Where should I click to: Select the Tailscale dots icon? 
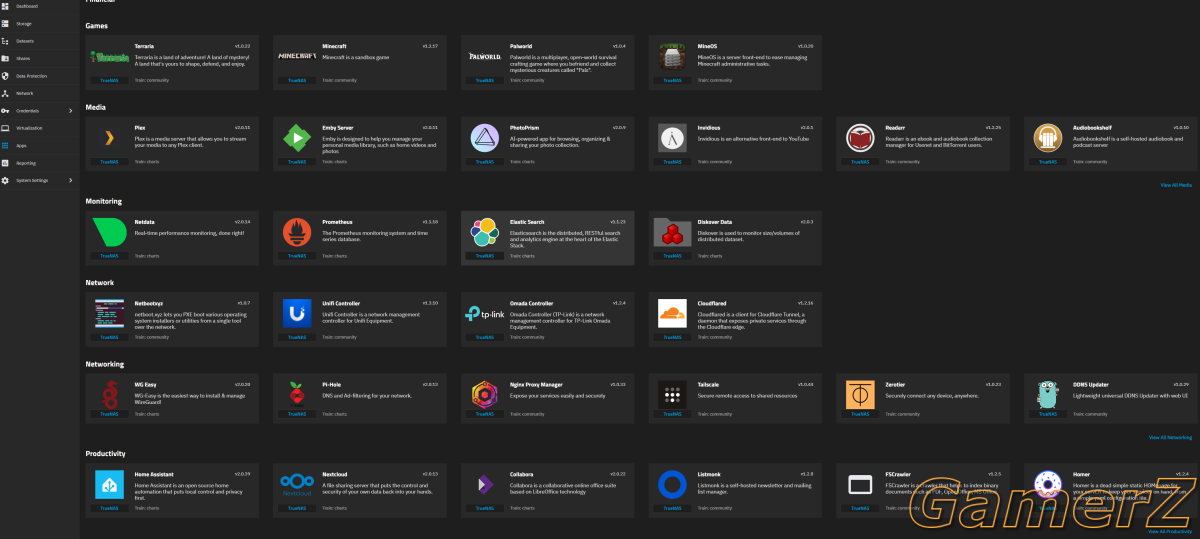673,396
